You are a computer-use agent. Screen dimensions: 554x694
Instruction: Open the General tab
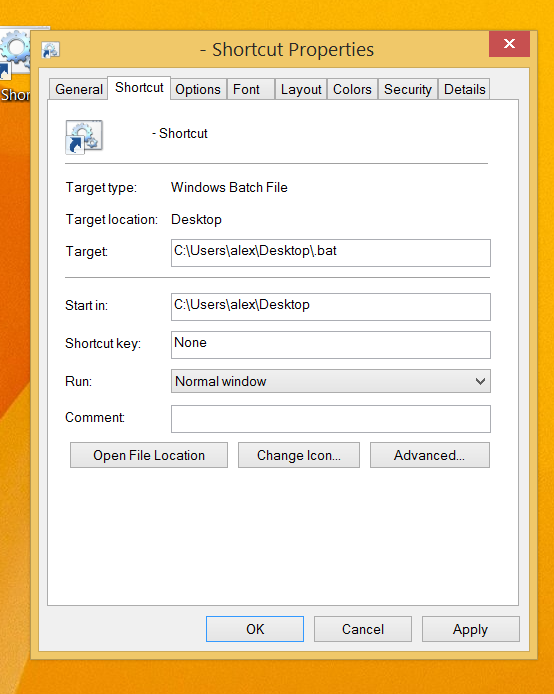[x=78, y=89]
